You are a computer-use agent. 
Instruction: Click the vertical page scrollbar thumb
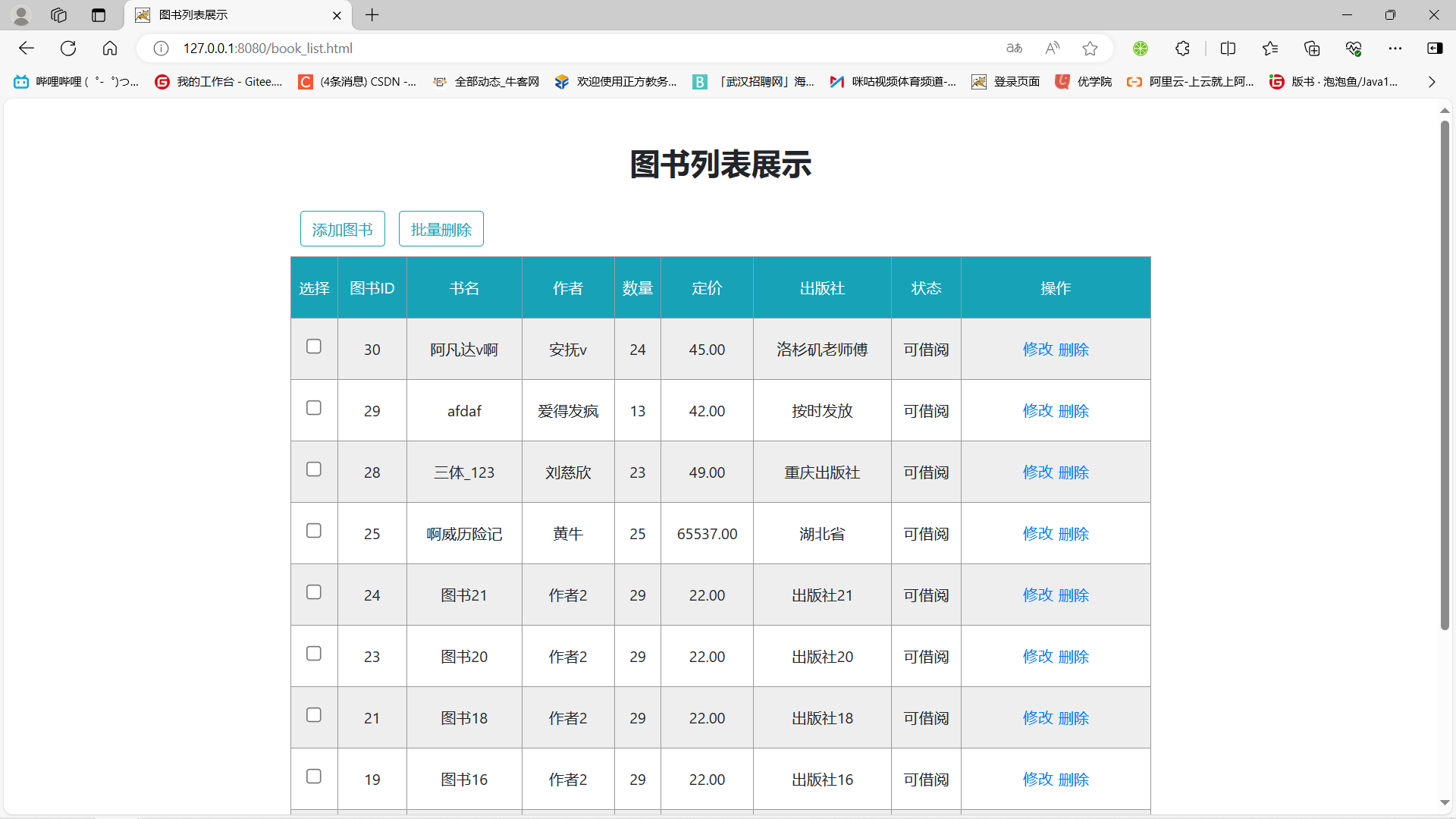(1445, 375)
